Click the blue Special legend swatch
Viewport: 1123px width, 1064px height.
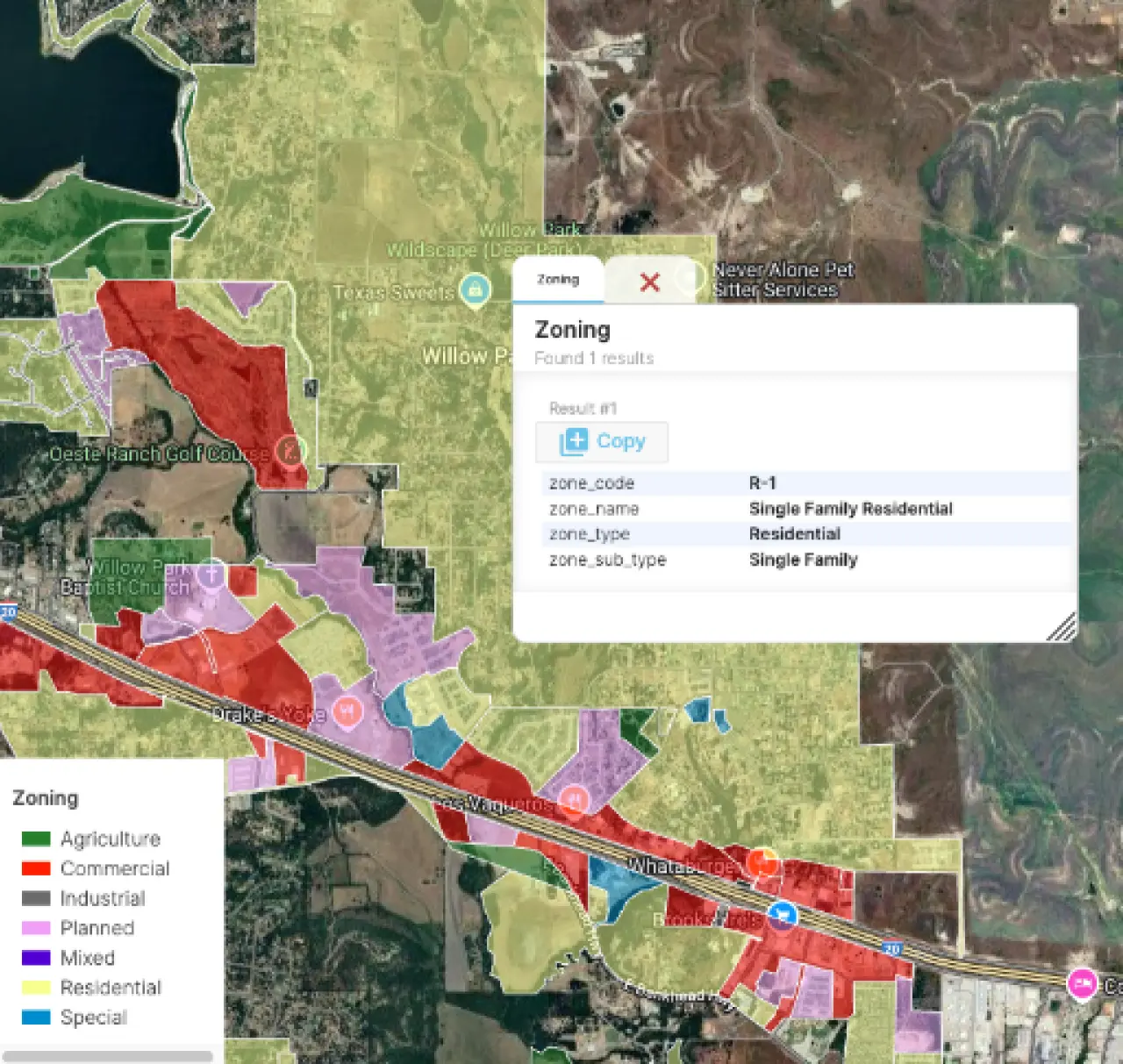pyautogui.click(x=36, y=1018)
